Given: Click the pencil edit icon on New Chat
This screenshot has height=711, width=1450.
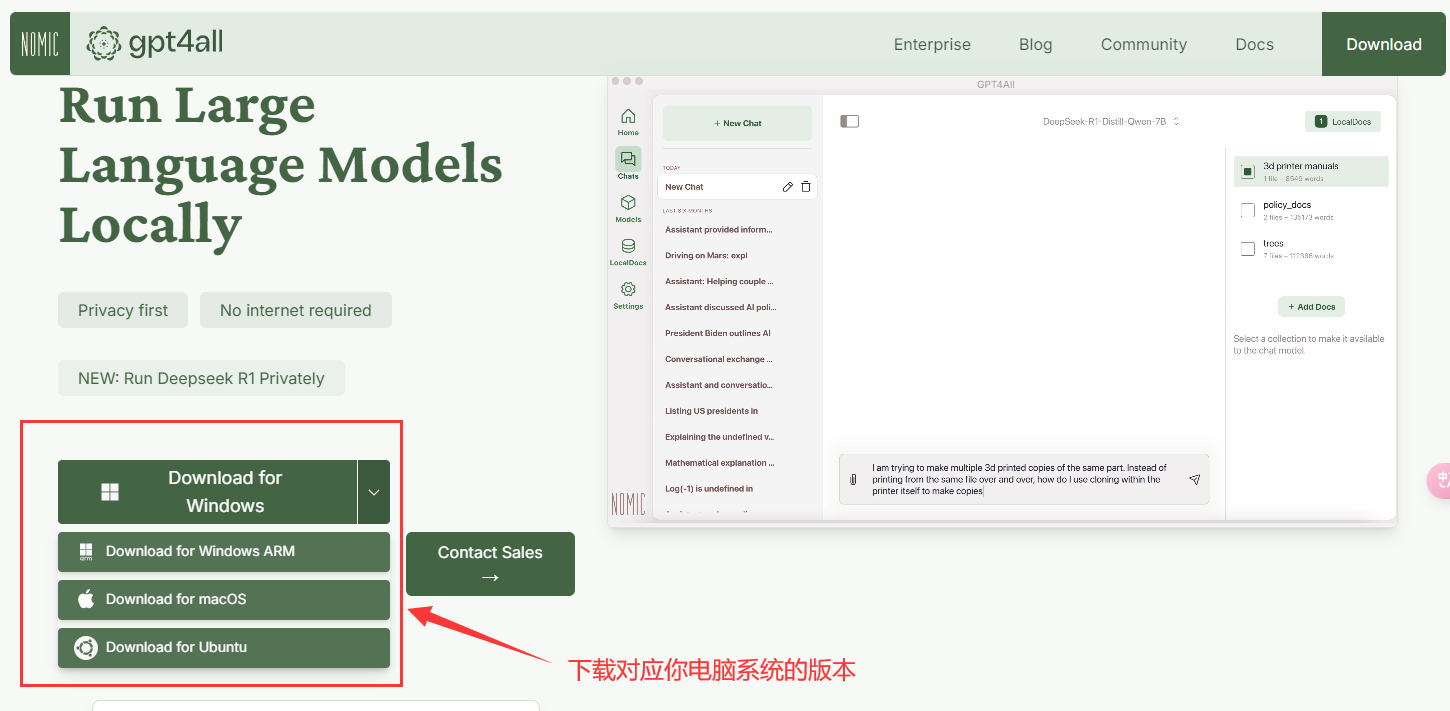Looking at the screenshot, I should [x=787, y=187].
